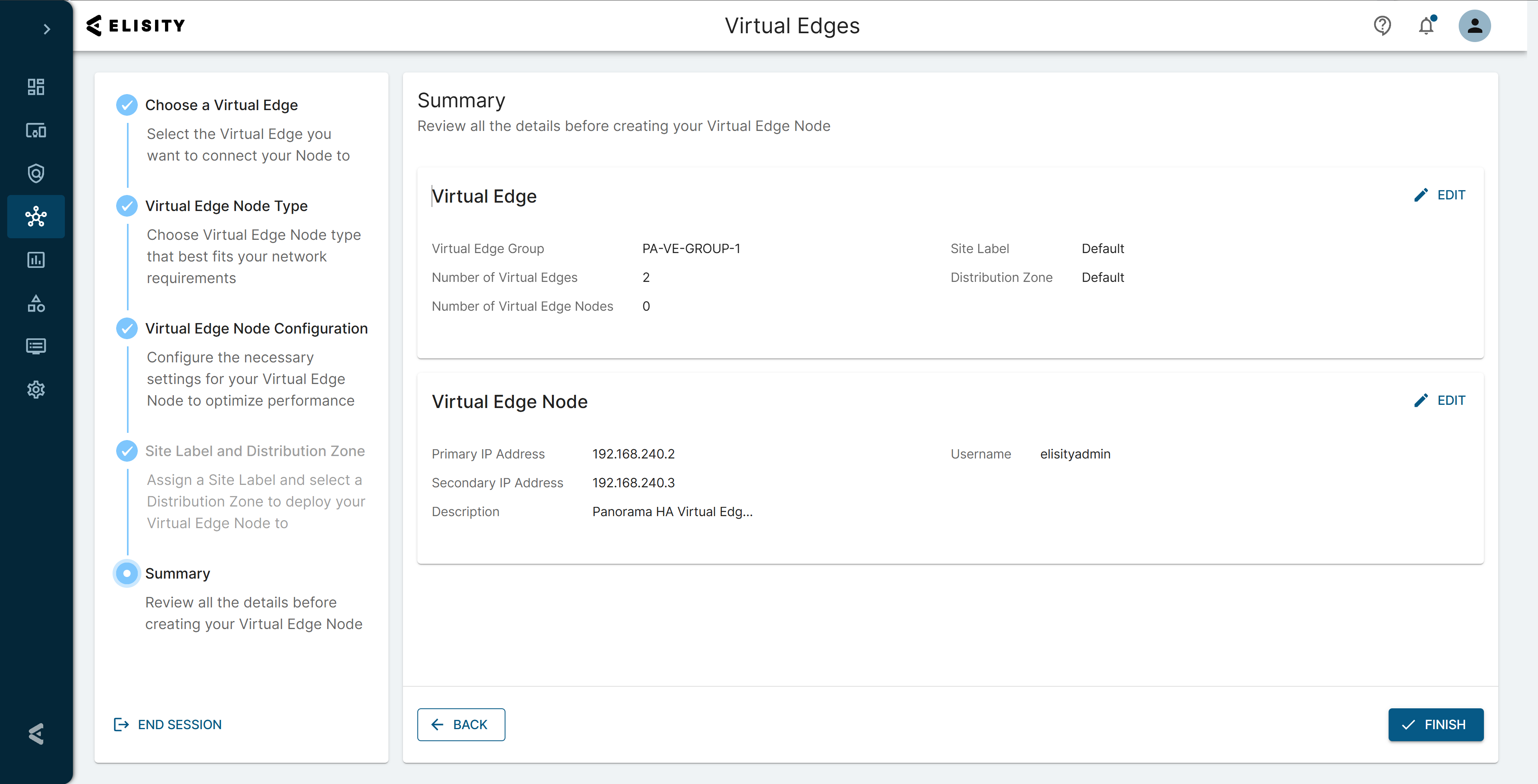The height and width of the screenshot is (784, 1538).
Task: Edit the Virtual Edge section
Action: point(1439,195)
